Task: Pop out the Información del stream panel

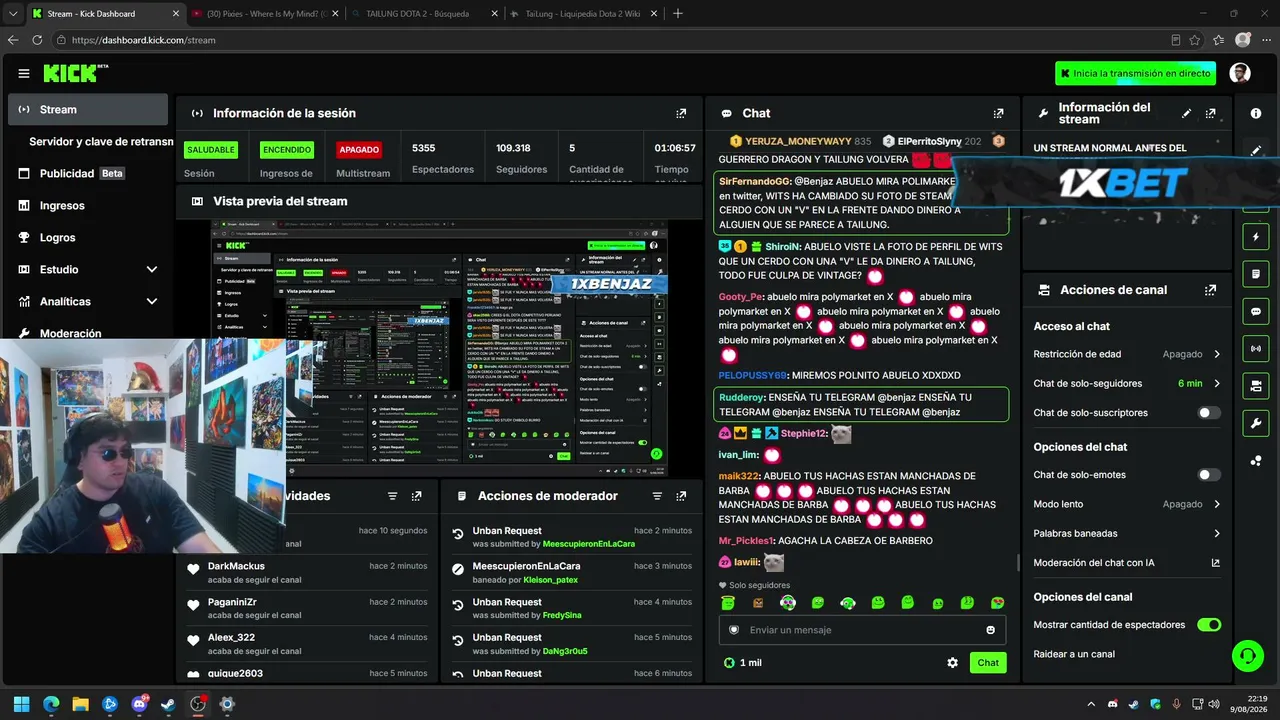Action: coord(1211,114)
